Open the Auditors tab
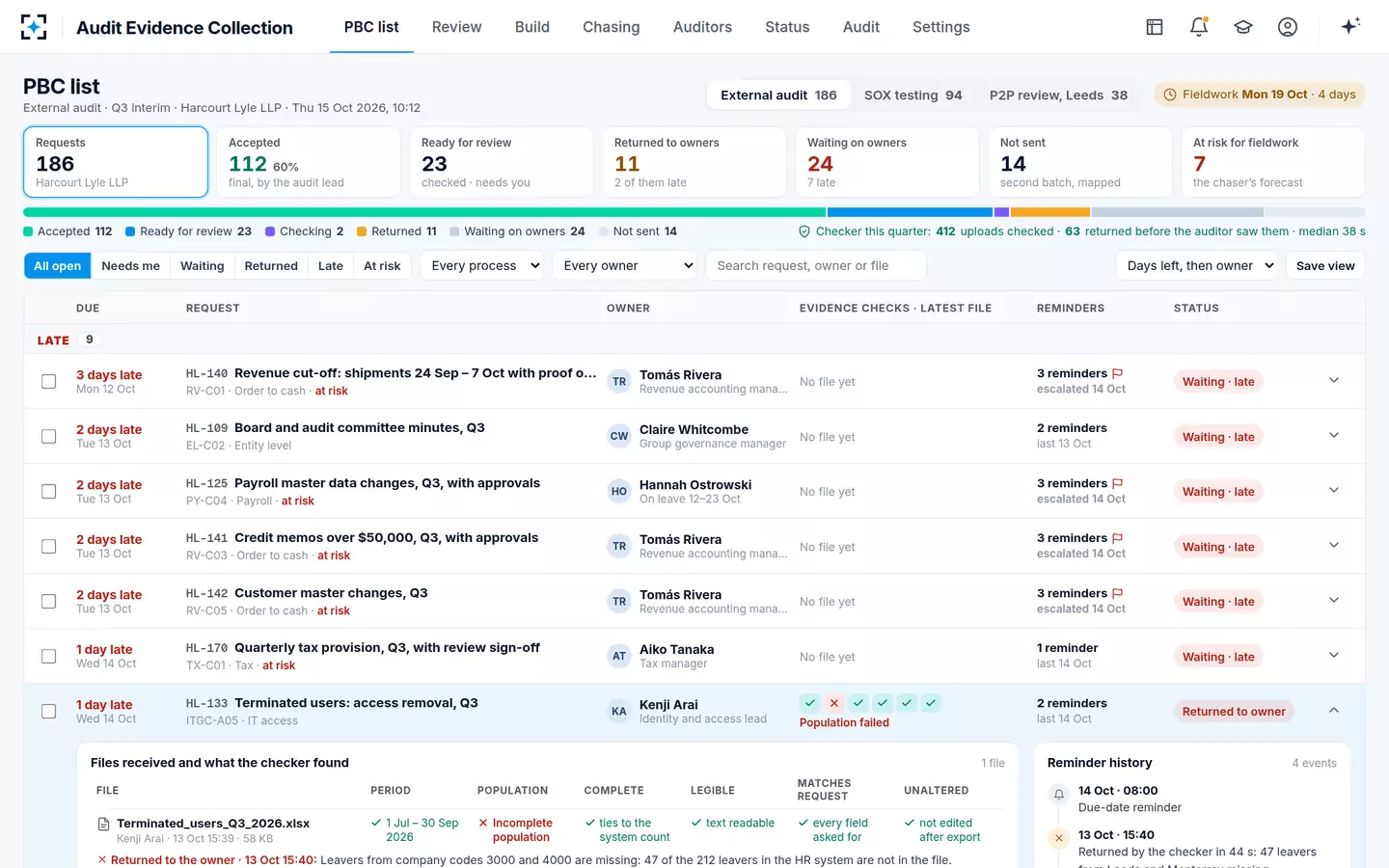The width and height of the screenshot is (1389, 868). coord(702,27)
